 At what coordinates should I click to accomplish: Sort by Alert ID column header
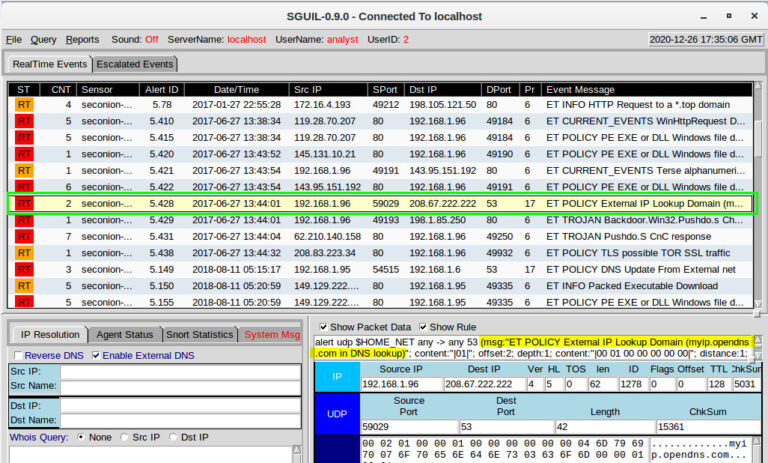pos(162,90)
